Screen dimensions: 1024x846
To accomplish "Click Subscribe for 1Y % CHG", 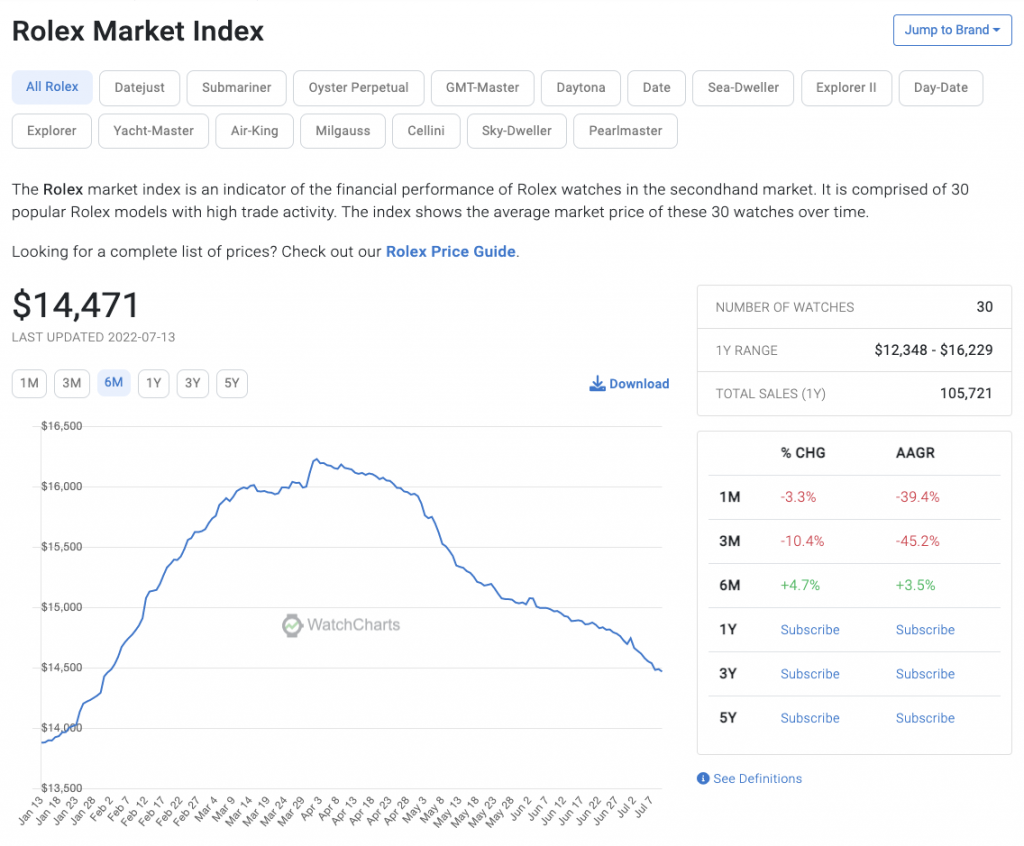I will click(x=810, y=630).
